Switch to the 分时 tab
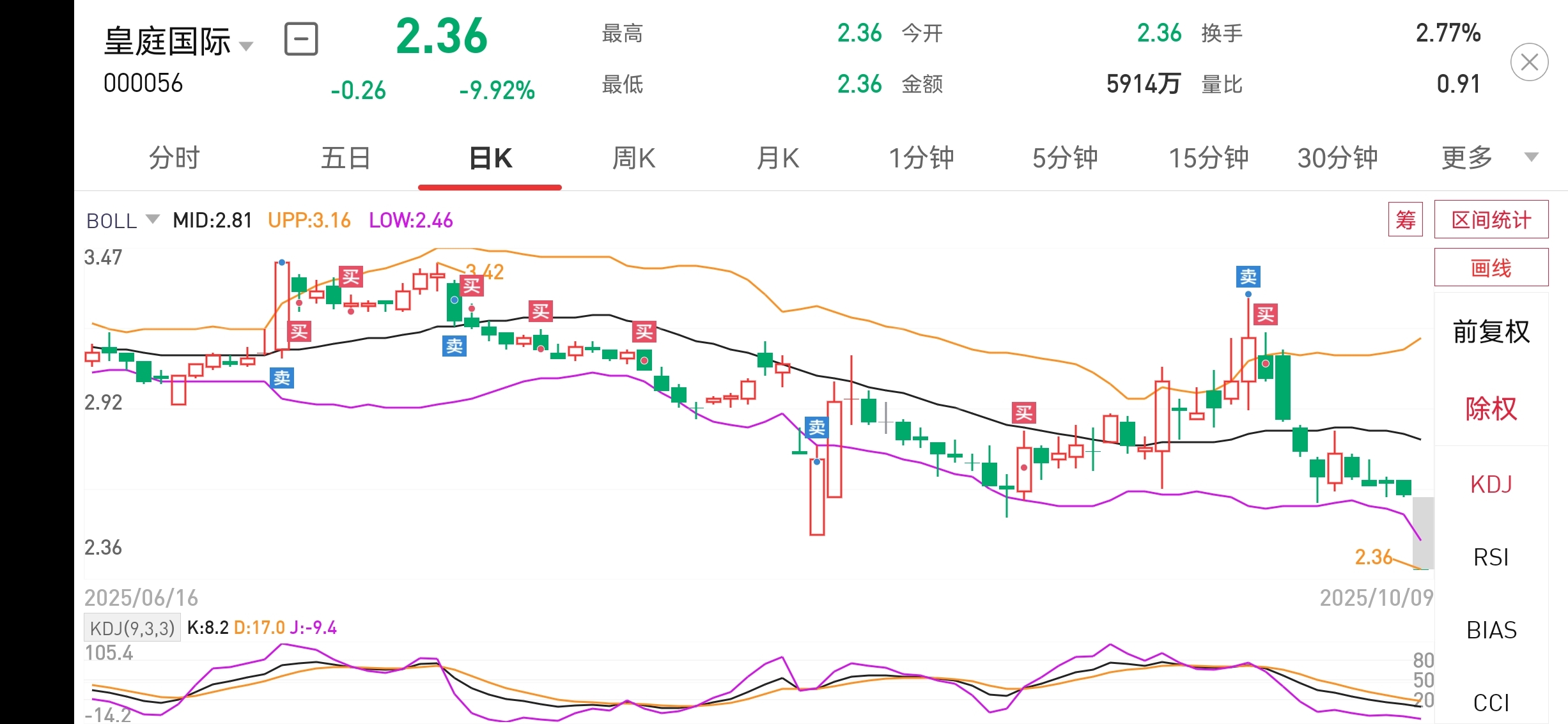Image resolution: width=1568 pixels, height=724 pixels. [175, 158]
